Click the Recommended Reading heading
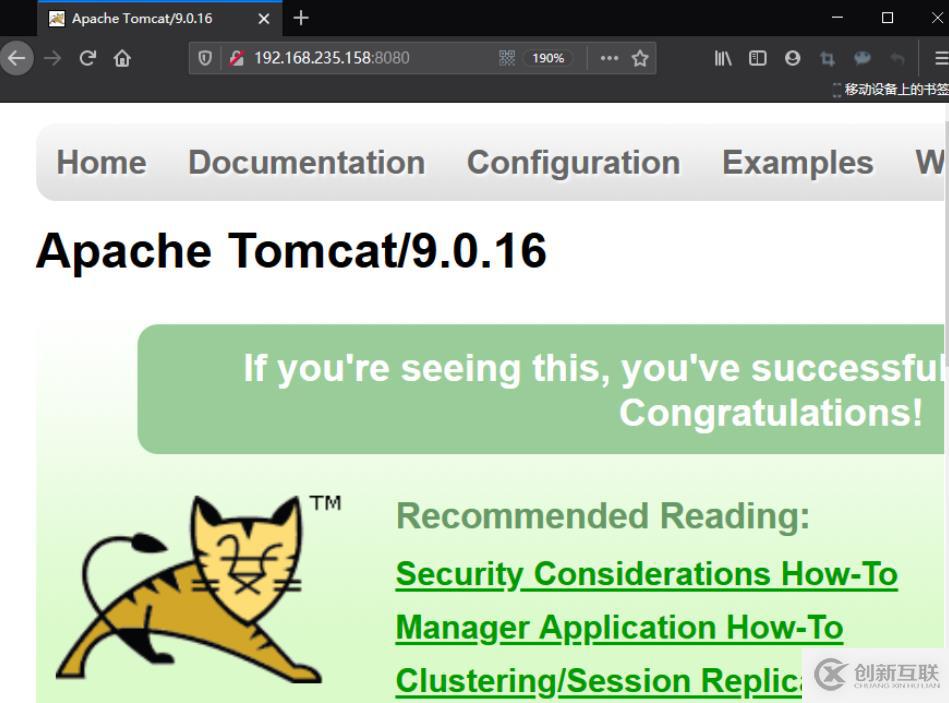This screenshot has width=949, height=703. [603, 516]
